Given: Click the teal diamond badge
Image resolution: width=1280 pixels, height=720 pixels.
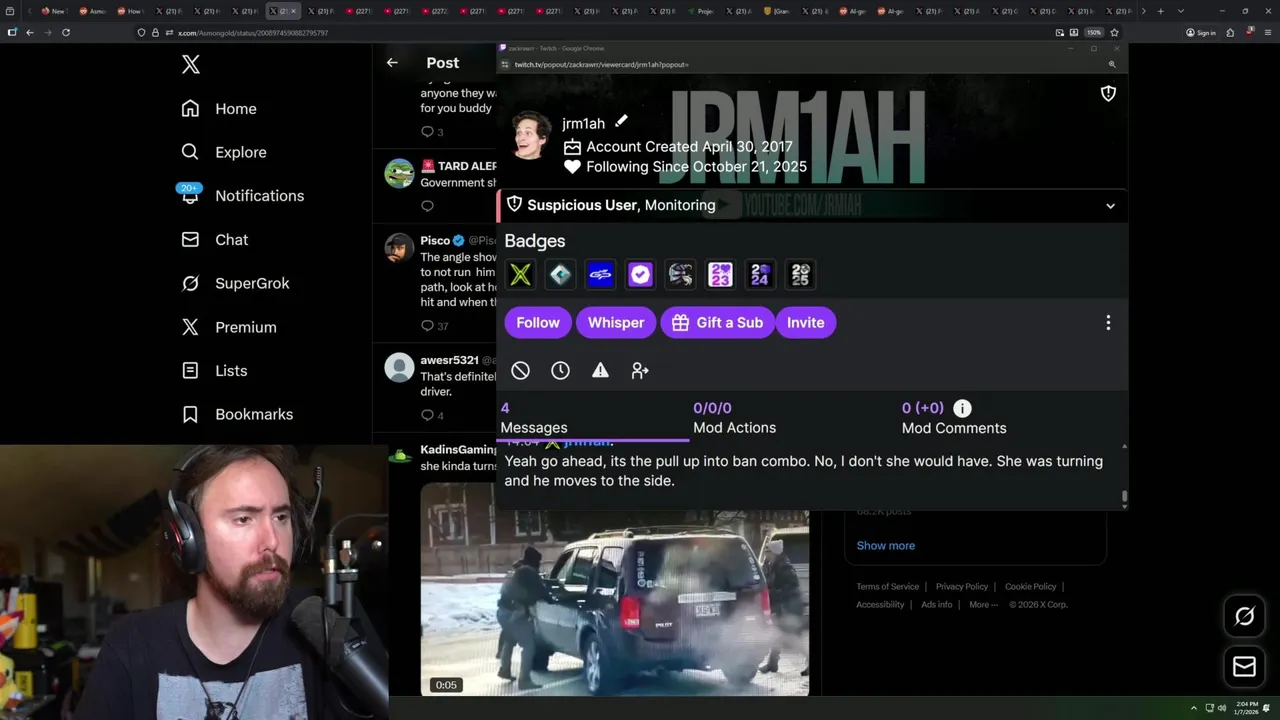Looking at the screenshot, I should point(560,275).
